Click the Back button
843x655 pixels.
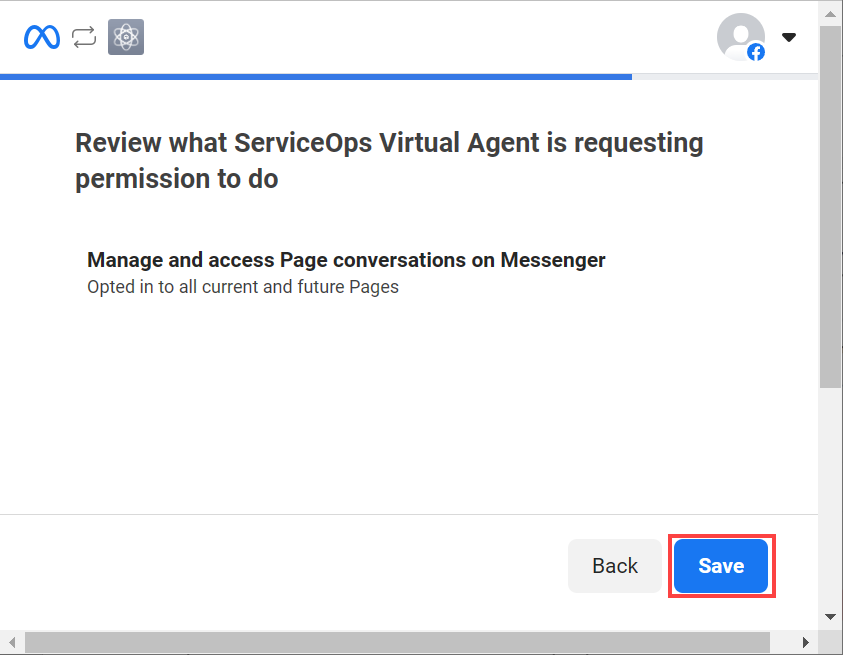[x=615, y=566]
